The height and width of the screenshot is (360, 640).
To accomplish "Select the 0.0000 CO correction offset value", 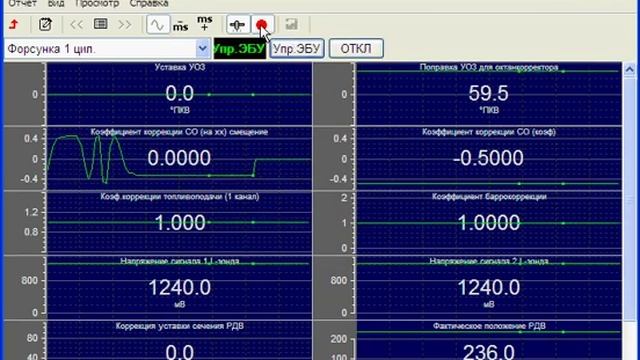I will 179,158.
